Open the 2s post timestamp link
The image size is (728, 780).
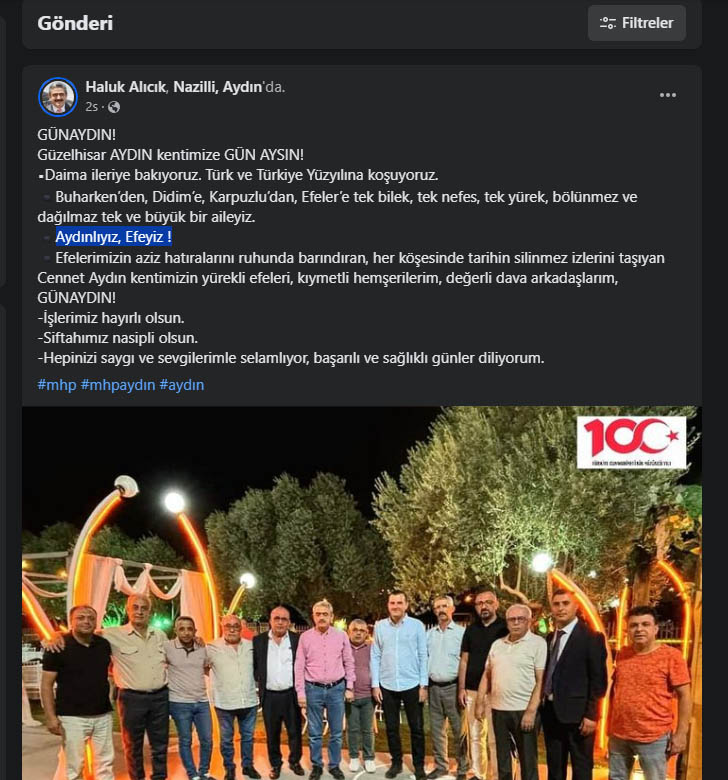coord(91,107)
